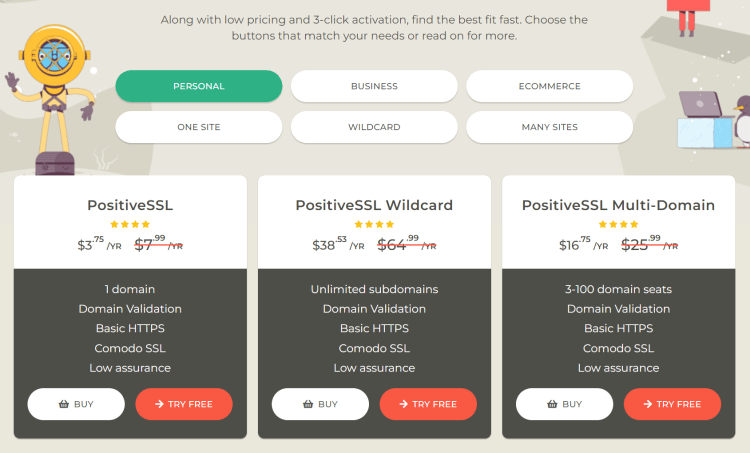
Task: Open the PositiveSSL Wildcard product title
Action: [x=374, y=205]
